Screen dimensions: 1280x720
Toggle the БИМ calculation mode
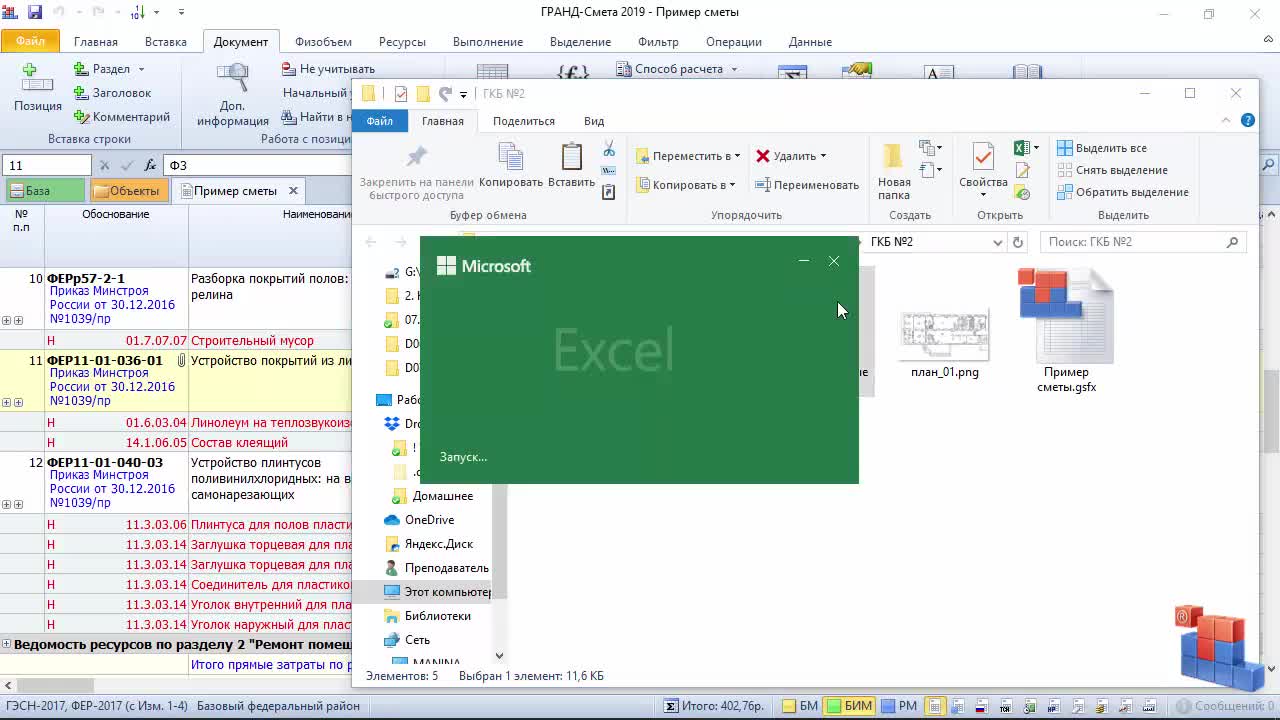pos(848,706)
